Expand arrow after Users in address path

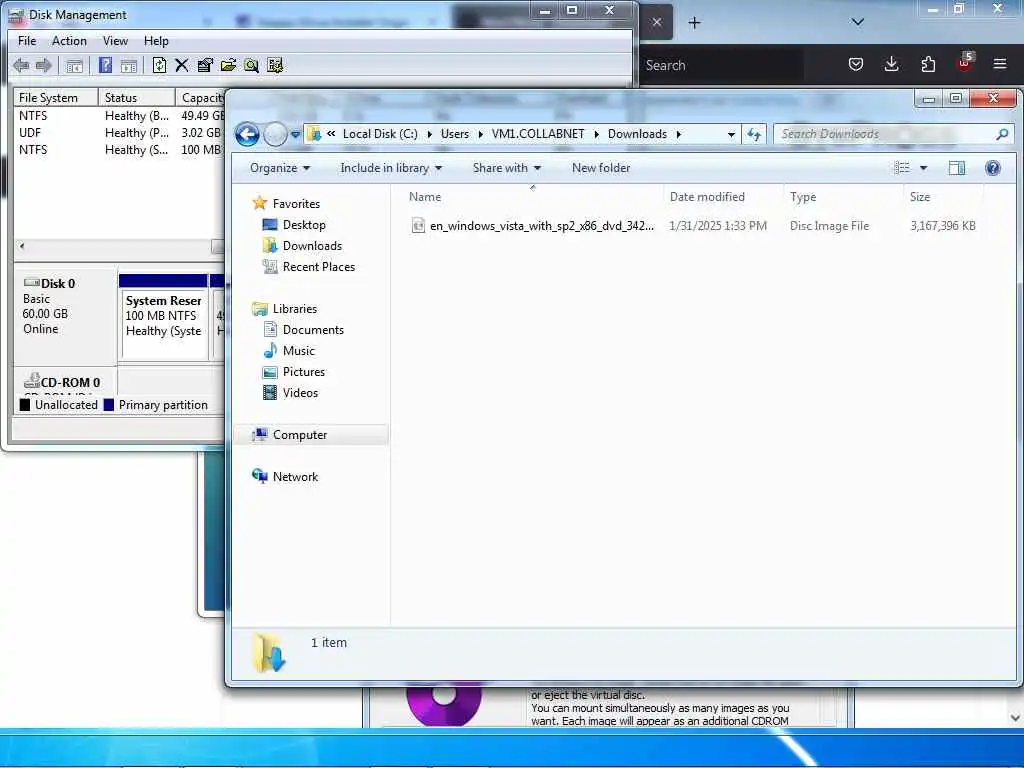coord(481,134)
